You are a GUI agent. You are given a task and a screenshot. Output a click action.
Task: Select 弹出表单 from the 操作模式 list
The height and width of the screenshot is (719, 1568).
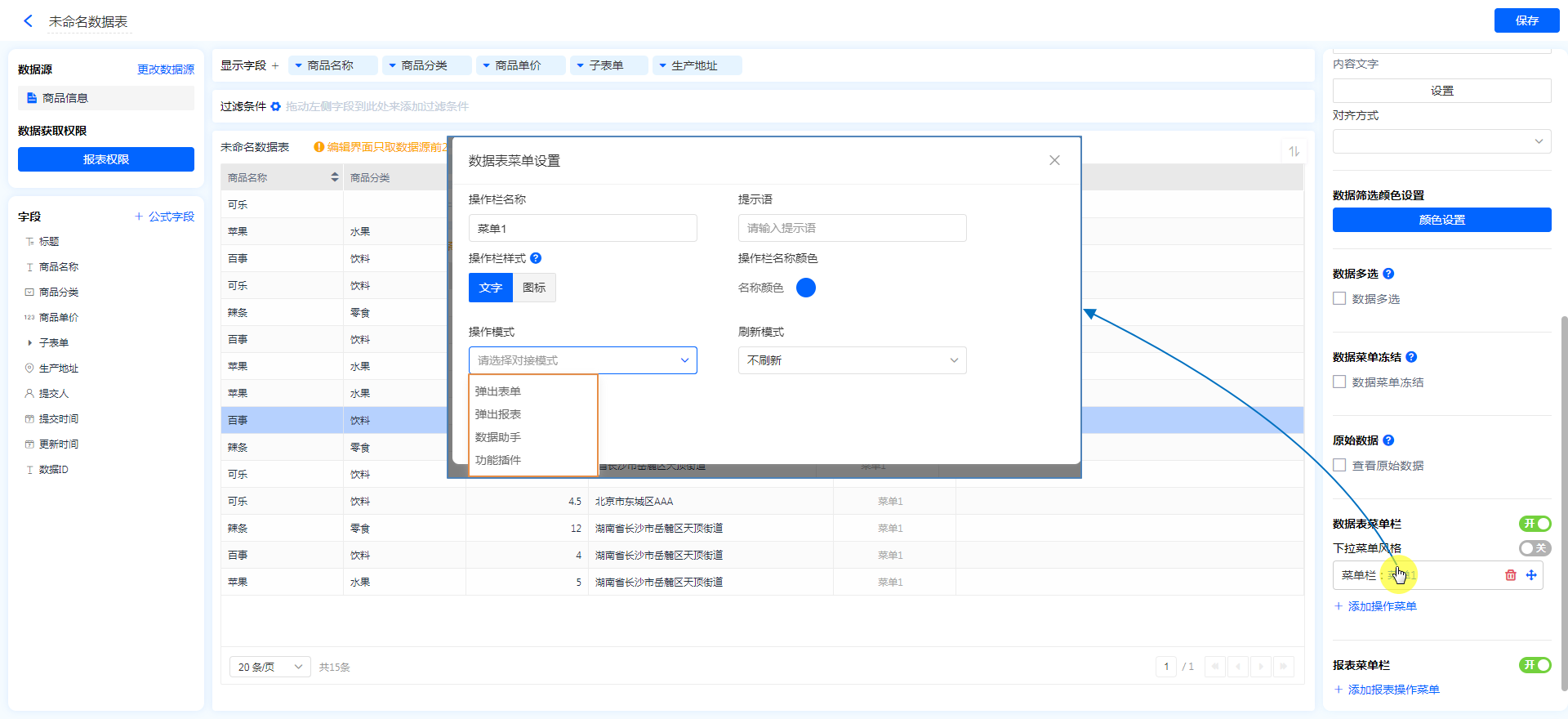(x=498, y=391)
